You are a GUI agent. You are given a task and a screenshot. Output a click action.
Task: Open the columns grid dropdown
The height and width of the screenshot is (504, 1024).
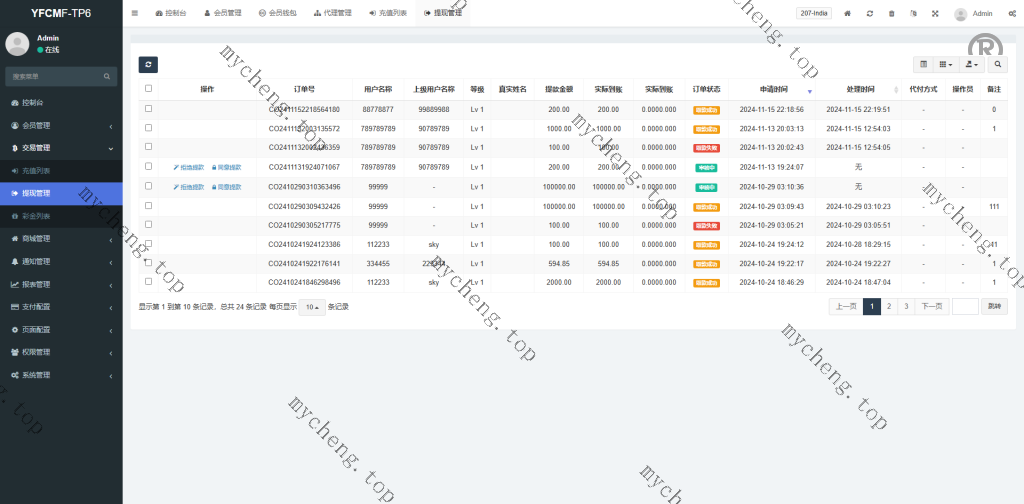pos(945,64)
